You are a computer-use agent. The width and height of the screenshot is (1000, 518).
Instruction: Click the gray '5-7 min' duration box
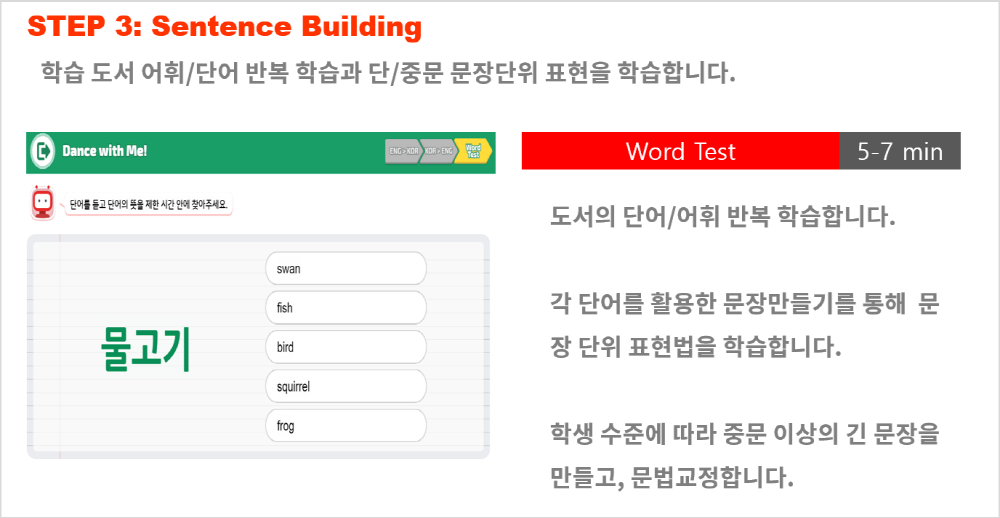[x=900, y=151]
